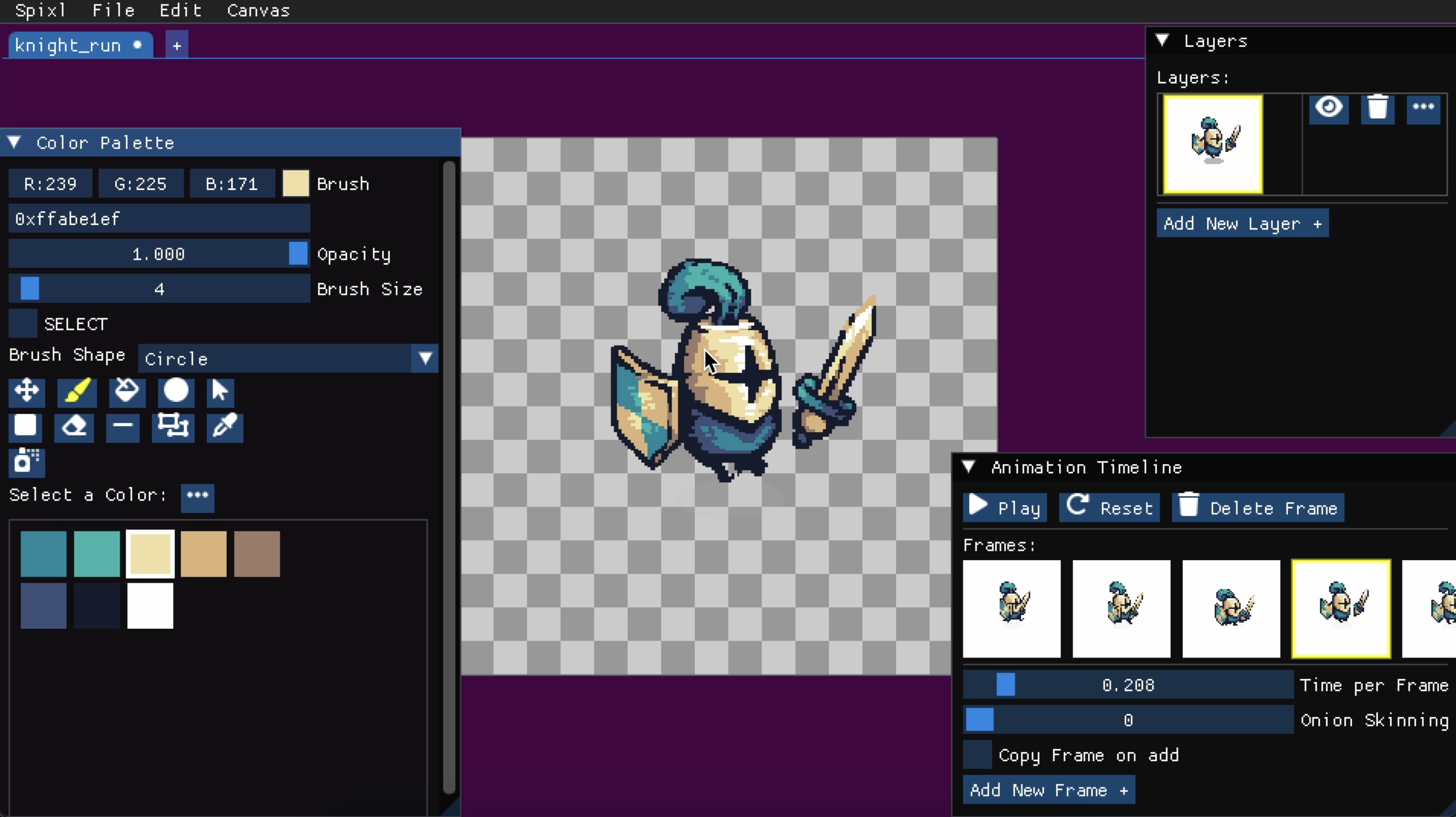Enable the SELECT checkbox
1456x817 pixels.
click(23, 324)
